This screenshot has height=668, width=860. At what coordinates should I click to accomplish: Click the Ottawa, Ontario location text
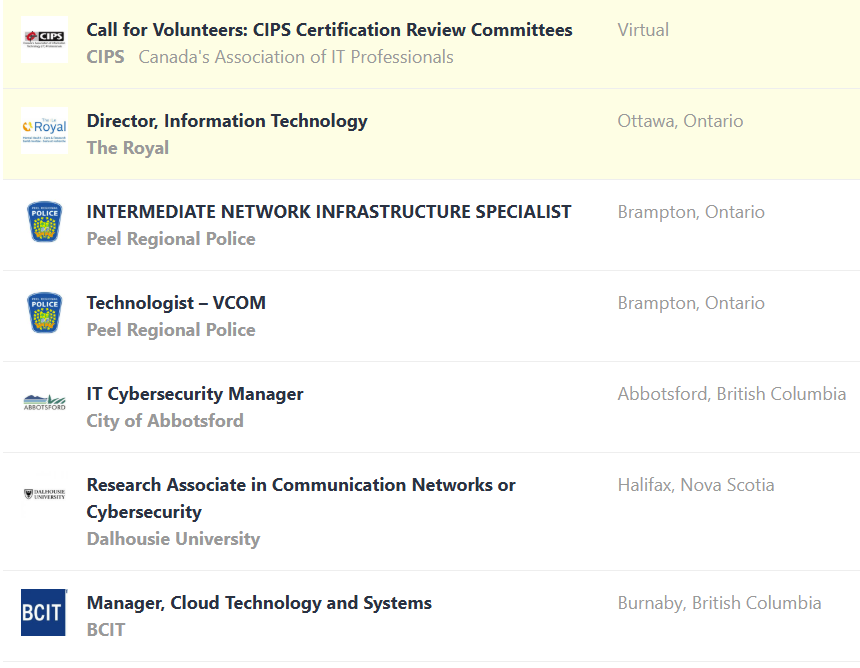click(x=680, y=121)
